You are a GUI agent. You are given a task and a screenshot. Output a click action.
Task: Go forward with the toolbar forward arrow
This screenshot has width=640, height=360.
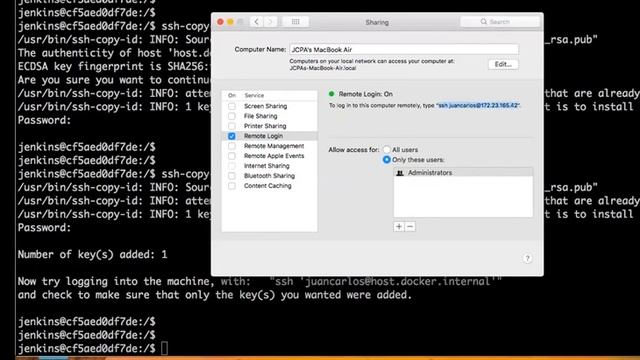coord(270,22)
